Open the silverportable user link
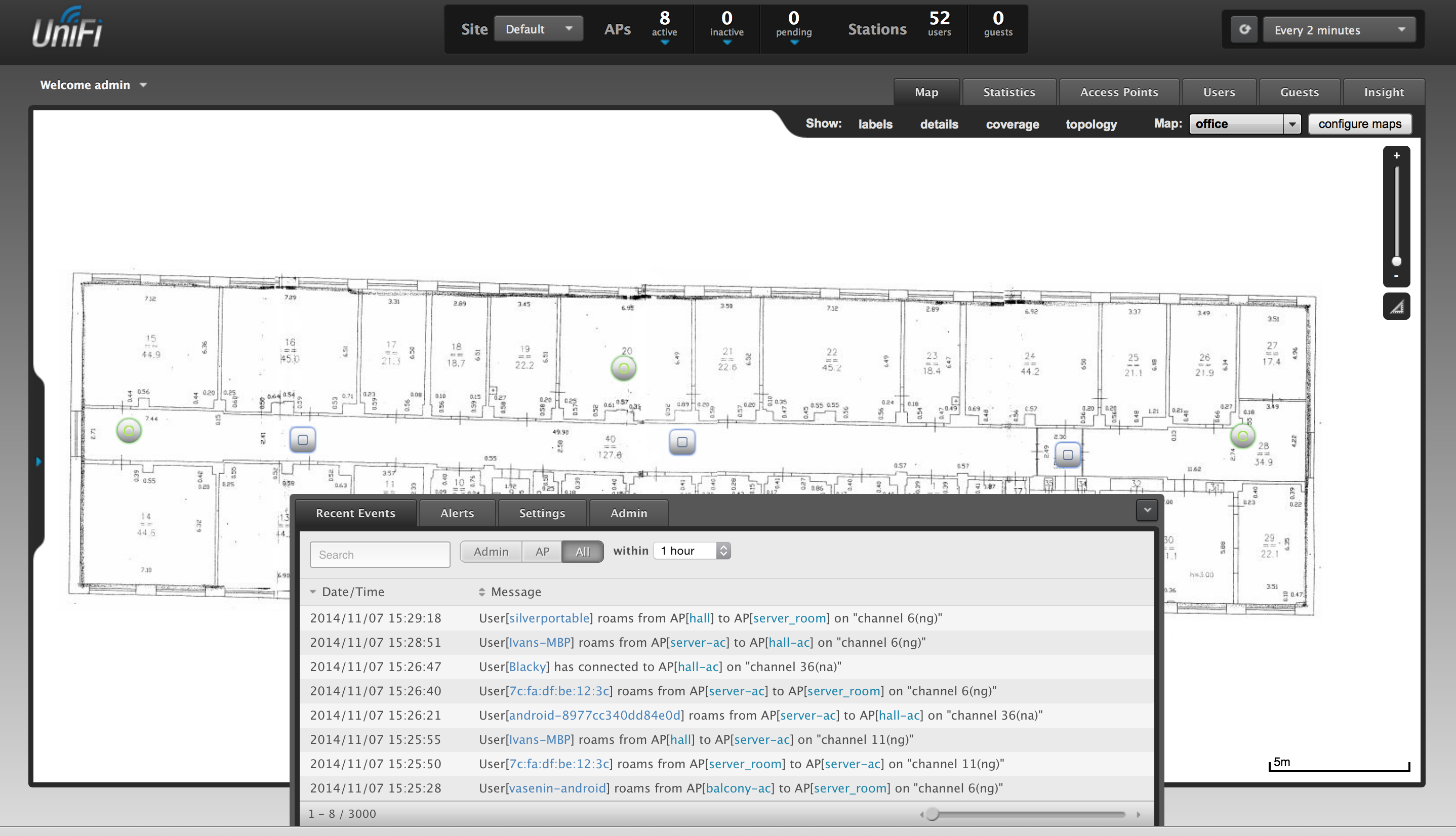Image resolution: width=1456 pixels, height=836 pixels. pos(549,618)
